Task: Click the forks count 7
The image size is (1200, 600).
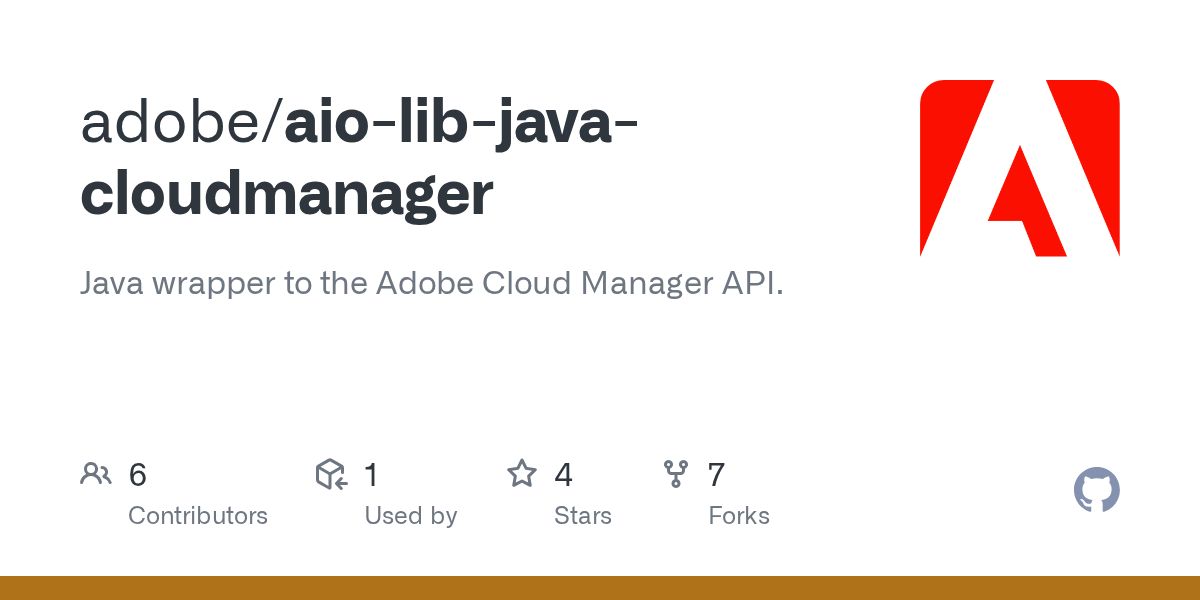Action: click(716, 475)
